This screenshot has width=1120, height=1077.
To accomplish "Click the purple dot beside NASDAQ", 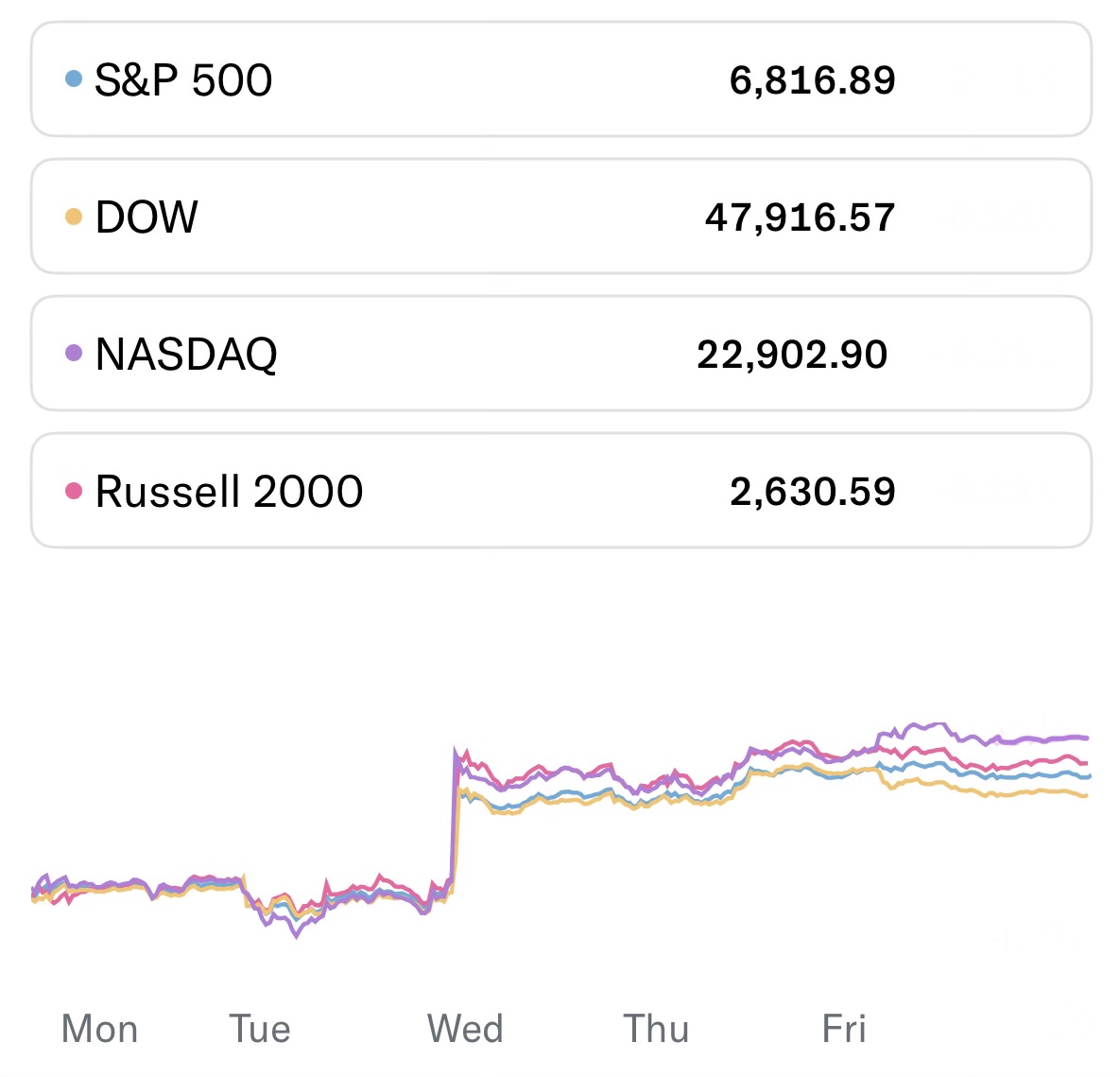I will [x=74, y=354].
